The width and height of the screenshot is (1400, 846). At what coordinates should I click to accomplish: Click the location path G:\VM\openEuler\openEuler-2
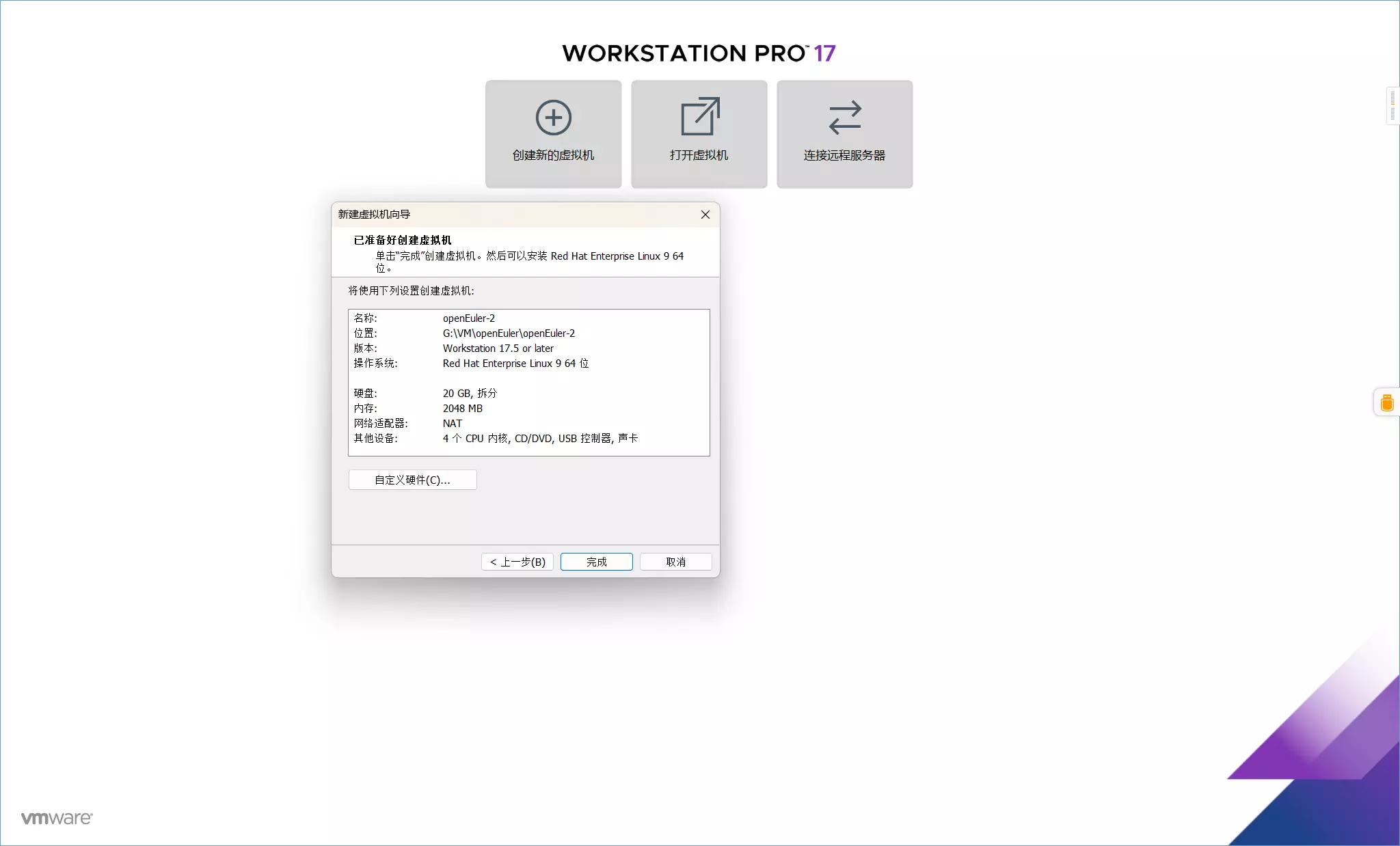coord(508,333)
